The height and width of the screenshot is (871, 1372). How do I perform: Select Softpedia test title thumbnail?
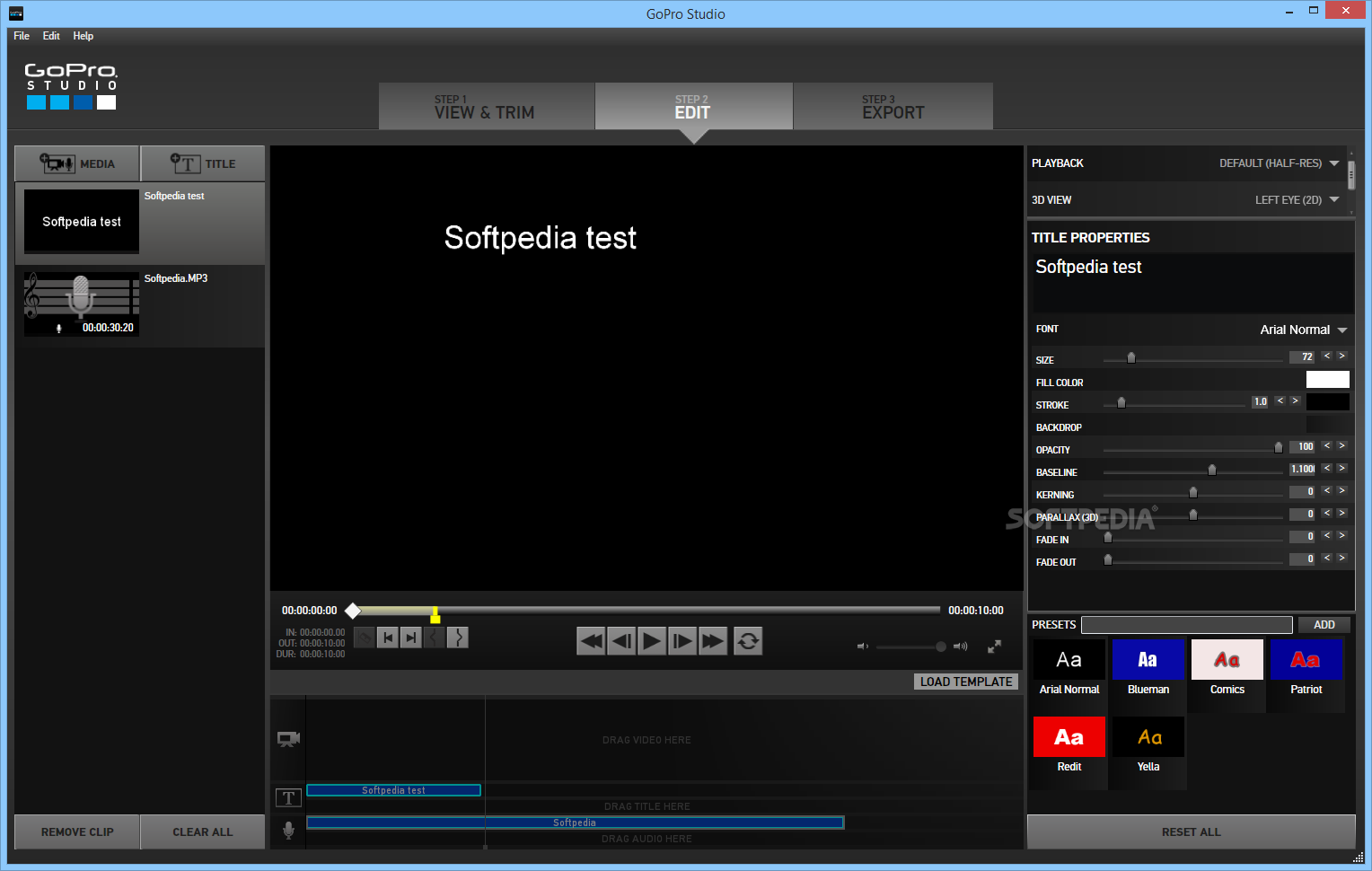pyautogui.click(x=82, y=221)
